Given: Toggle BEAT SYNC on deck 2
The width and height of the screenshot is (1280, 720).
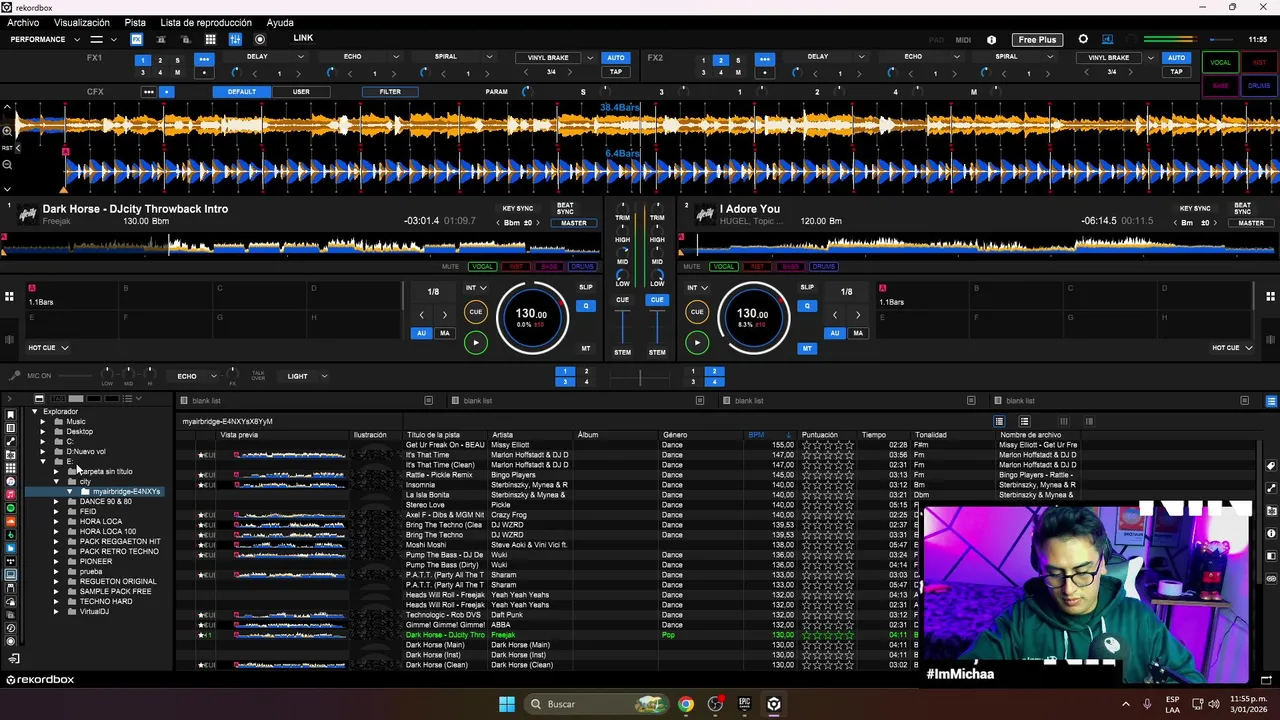Looking at the screenshot, I should [x=1242, y=209].
